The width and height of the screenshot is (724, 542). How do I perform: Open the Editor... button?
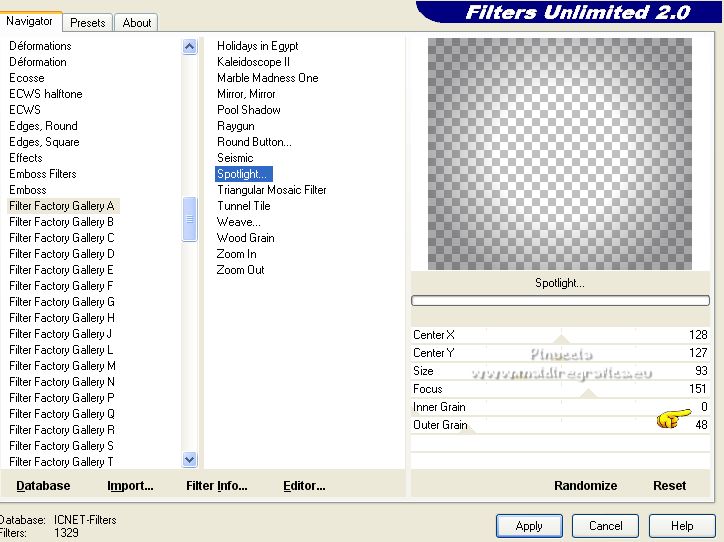point(304,486)
